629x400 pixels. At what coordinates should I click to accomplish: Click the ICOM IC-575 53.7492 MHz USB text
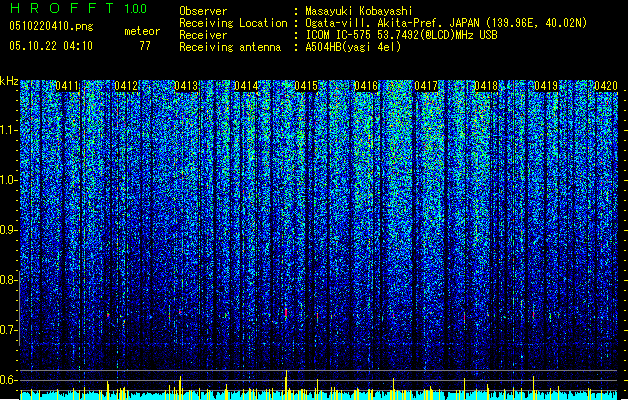tap(401, 35)
